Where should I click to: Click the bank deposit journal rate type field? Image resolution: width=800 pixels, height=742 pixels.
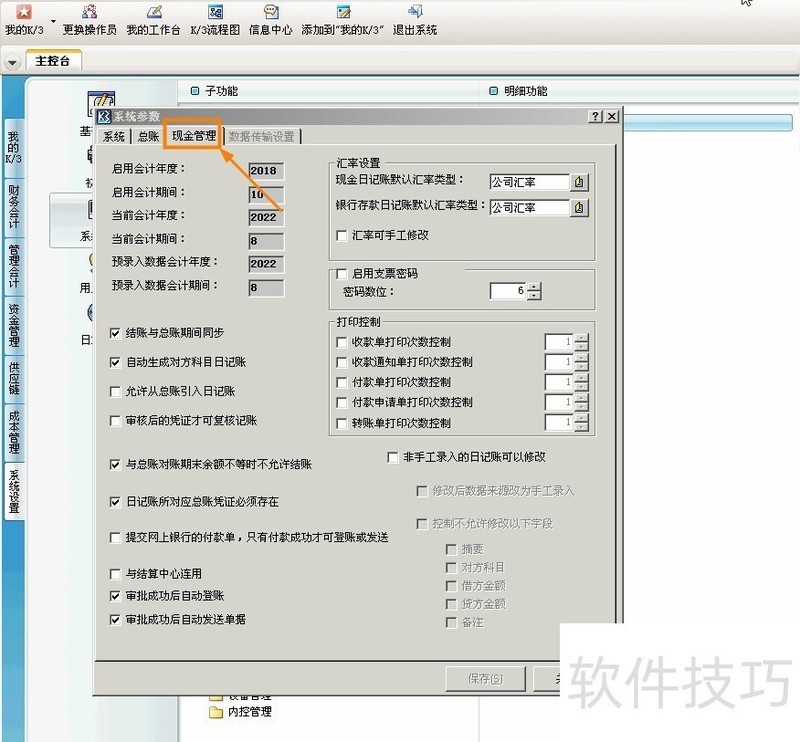(529, 208)
